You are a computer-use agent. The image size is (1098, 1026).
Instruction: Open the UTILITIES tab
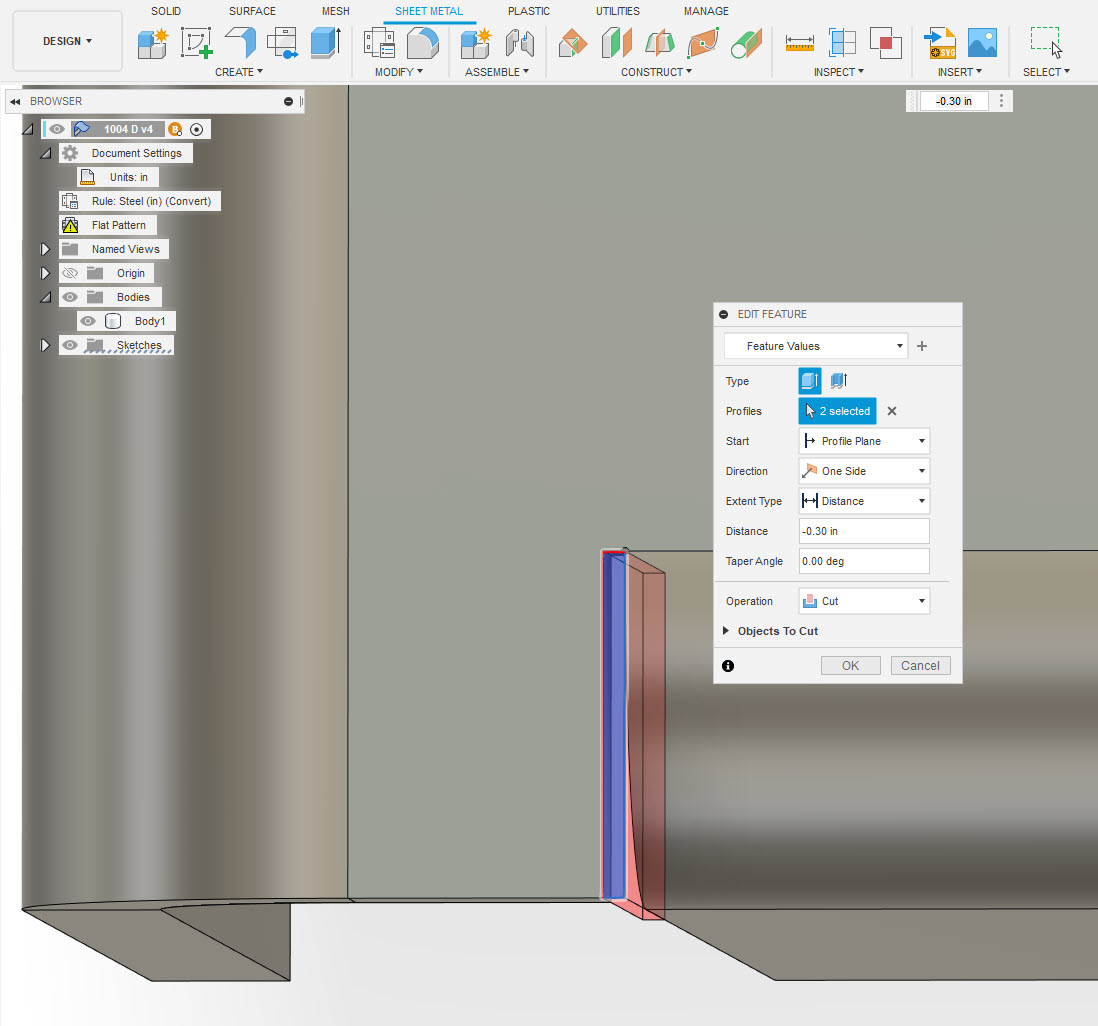click(617, 11)
